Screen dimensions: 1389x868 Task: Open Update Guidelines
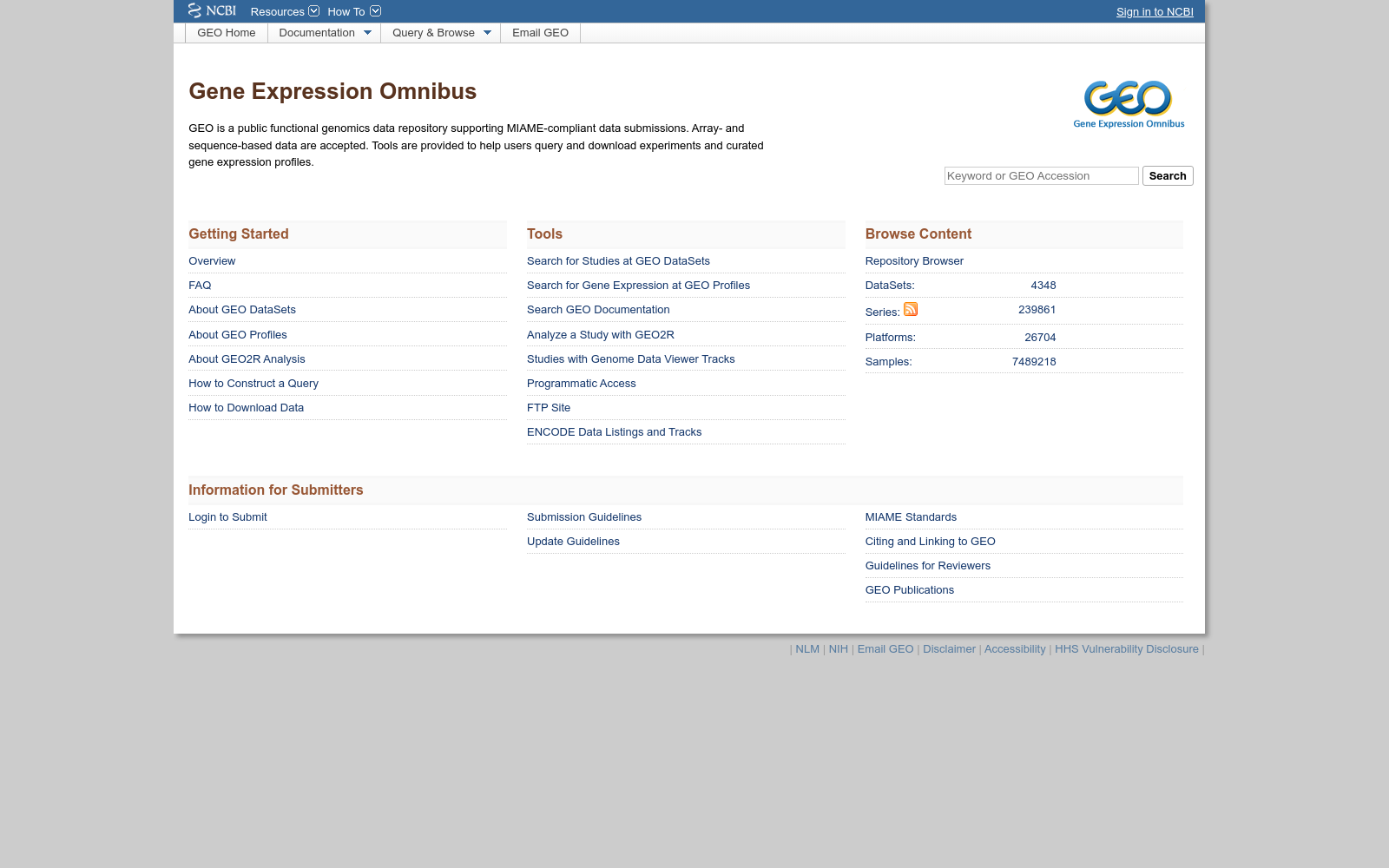pyautogui.click(x=573, y=542)
